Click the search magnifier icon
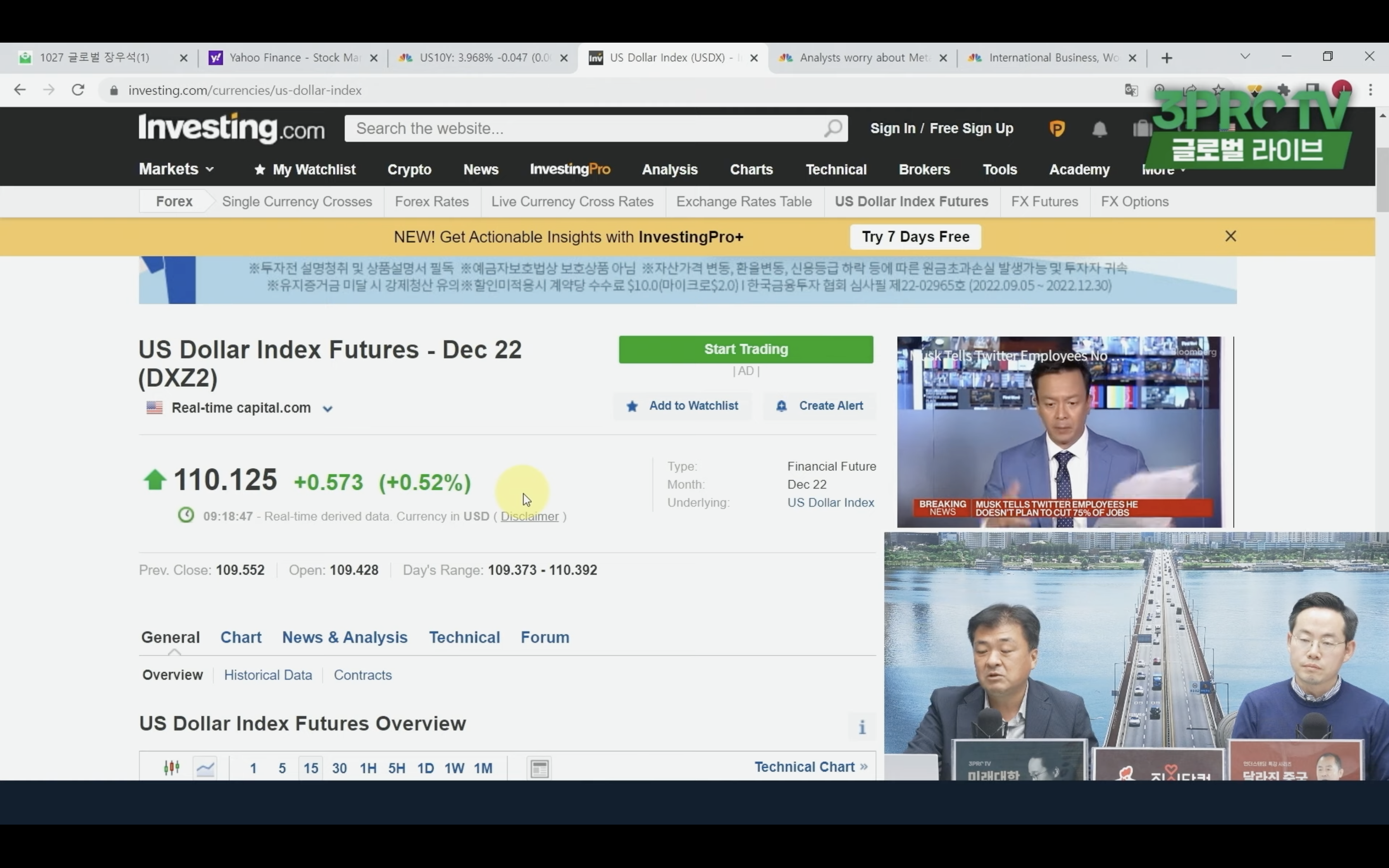 click(833, 128)
